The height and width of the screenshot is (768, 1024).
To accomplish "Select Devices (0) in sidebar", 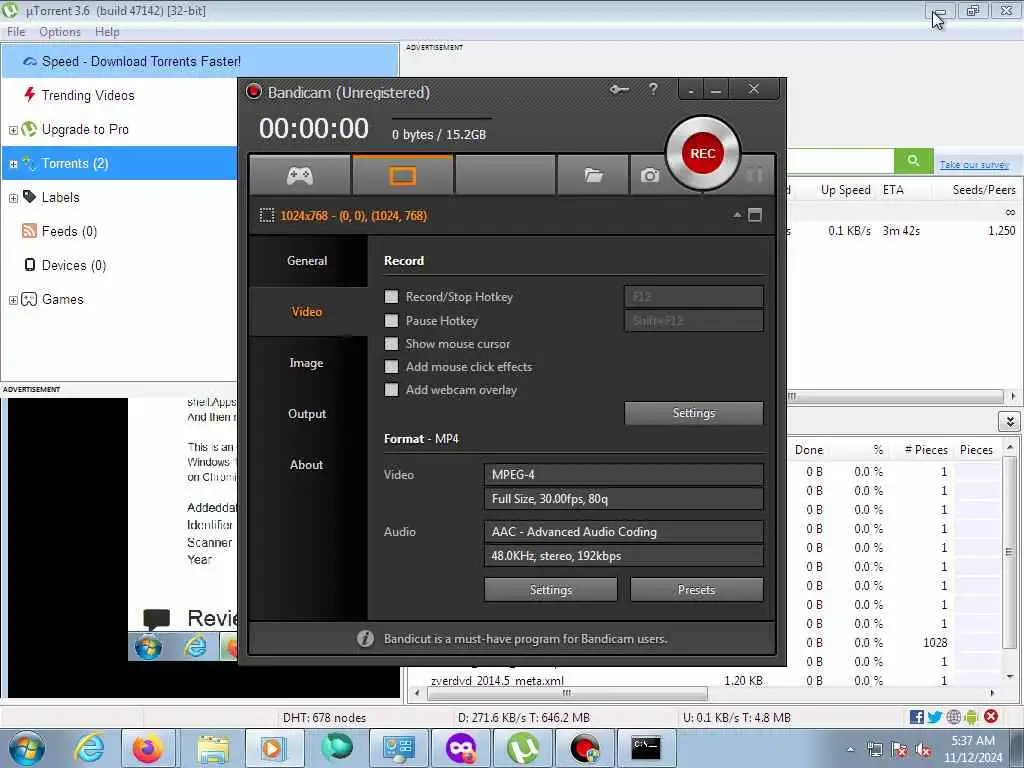I will point(73,265).
